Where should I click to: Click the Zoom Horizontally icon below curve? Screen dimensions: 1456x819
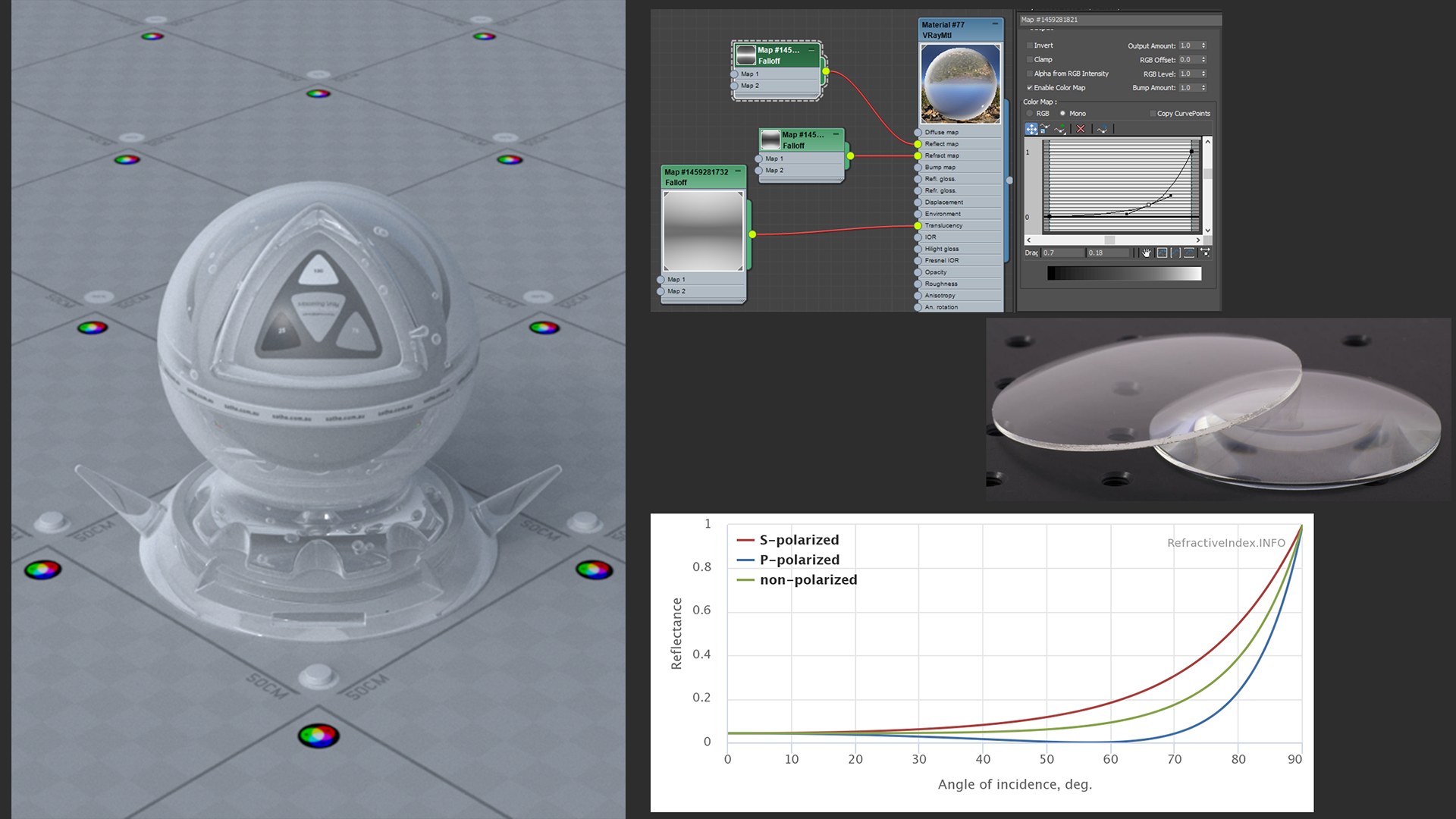pyautogui.click(x=1175, y=253)
